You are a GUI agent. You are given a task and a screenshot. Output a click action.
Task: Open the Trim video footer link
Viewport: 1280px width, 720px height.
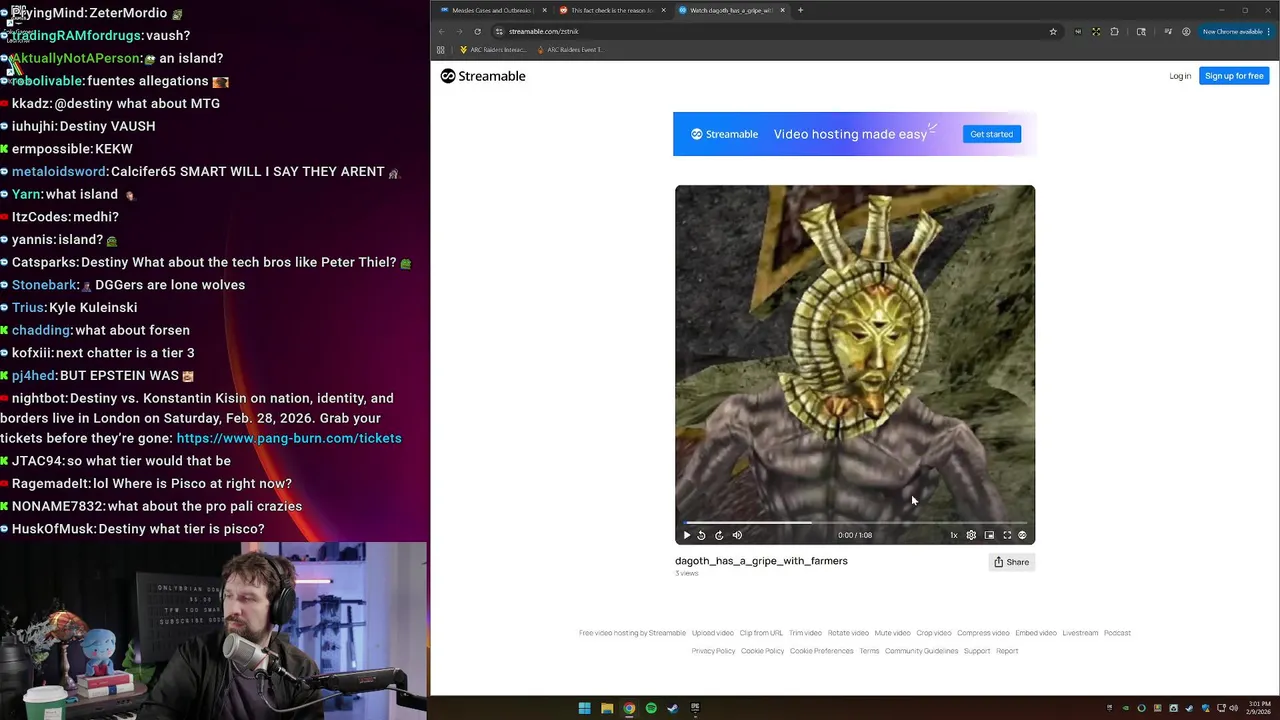click(805, 633)
